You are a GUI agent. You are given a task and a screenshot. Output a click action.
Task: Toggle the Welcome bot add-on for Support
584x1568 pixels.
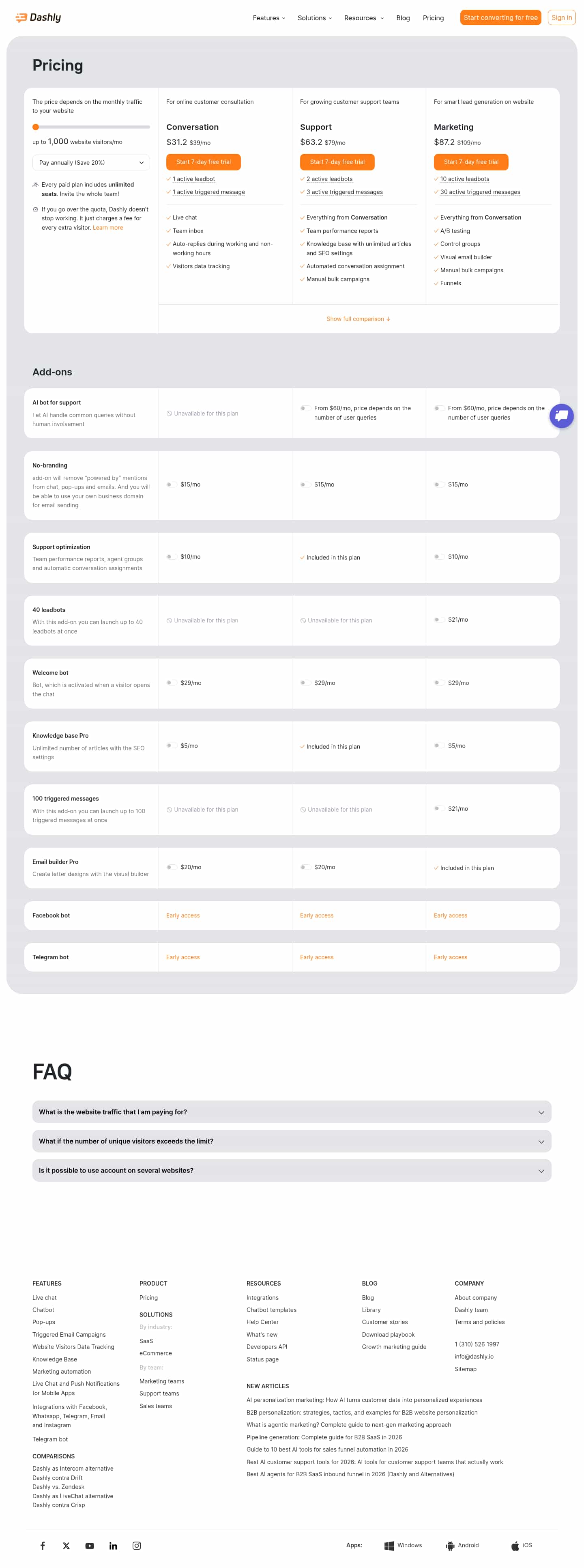click(305, 683)
